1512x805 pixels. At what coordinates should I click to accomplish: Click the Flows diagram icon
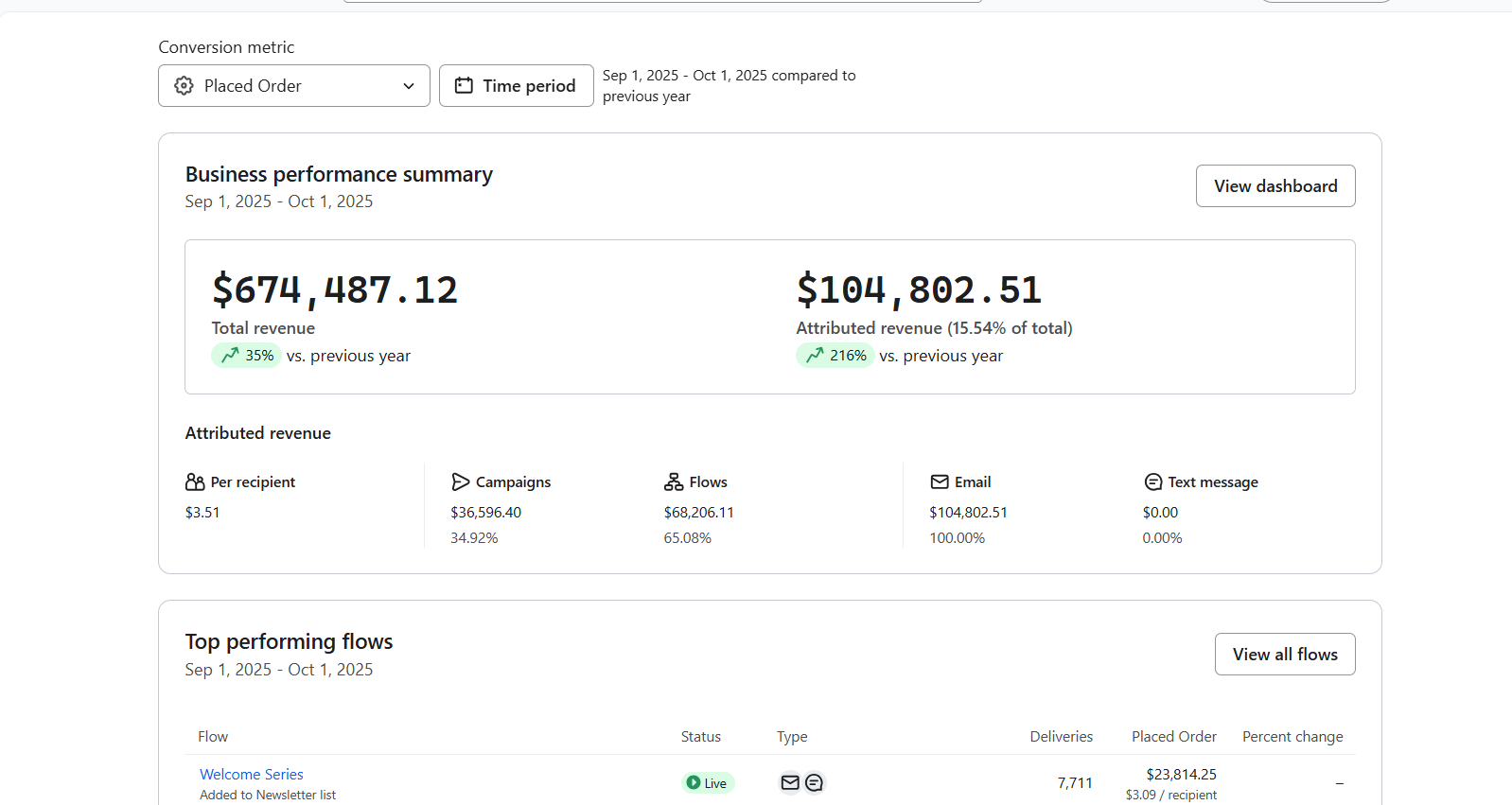(x=674, y=482)
